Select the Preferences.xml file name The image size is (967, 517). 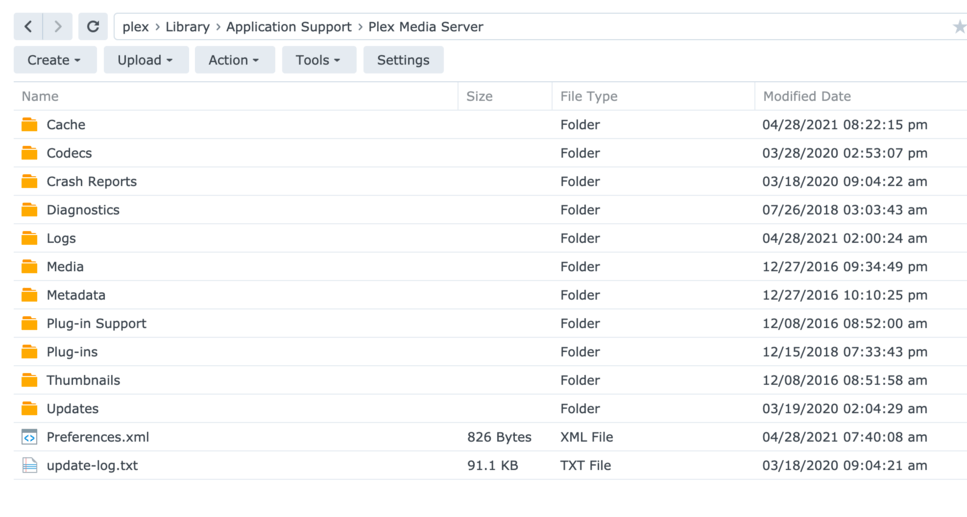(98, 437)
